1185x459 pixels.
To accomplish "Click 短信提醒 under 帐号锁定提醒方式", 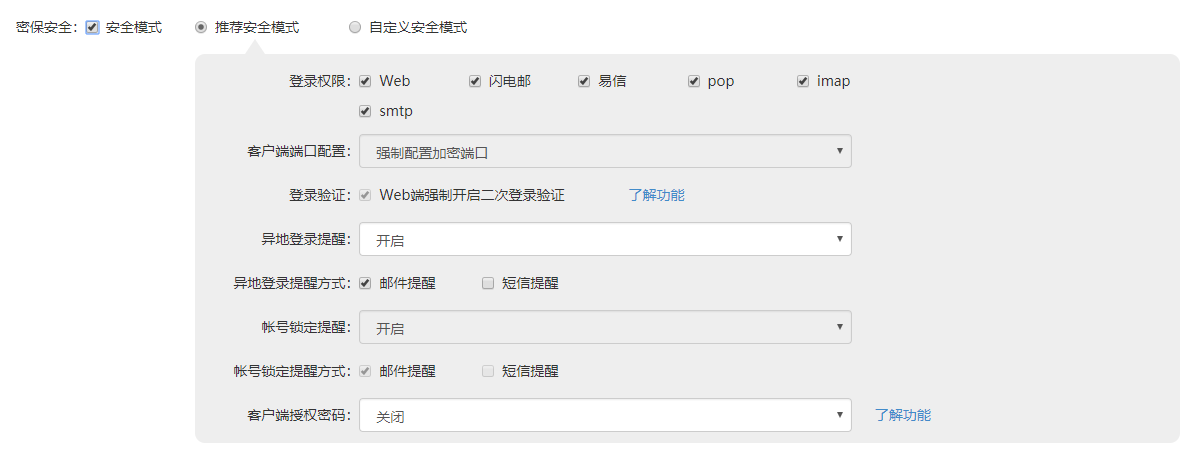I will pos(488,371).
